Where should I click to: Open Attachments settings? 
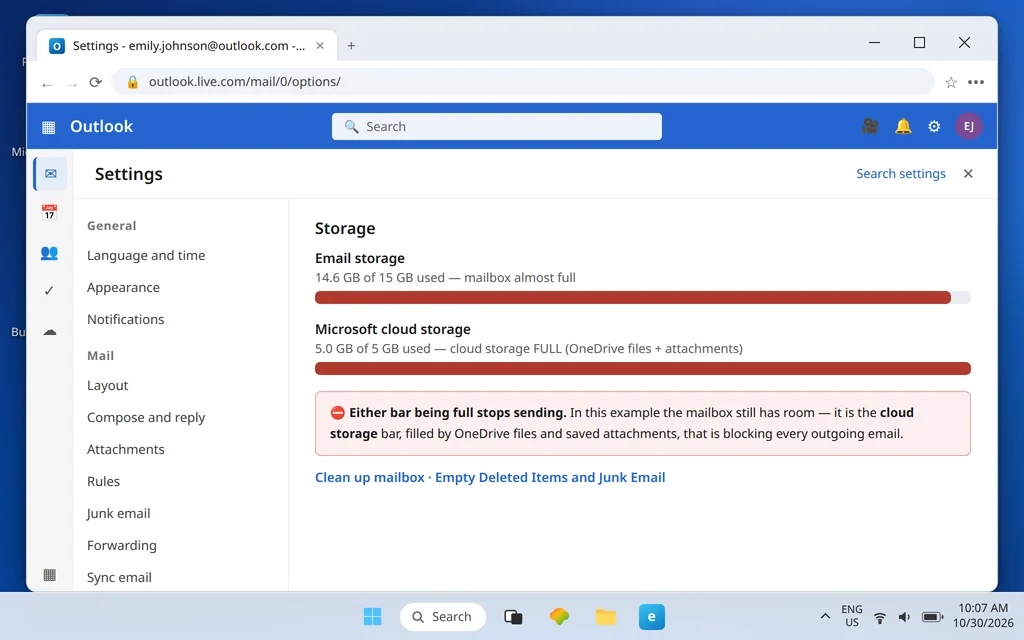pyautogui.click(x=125, y=449)
